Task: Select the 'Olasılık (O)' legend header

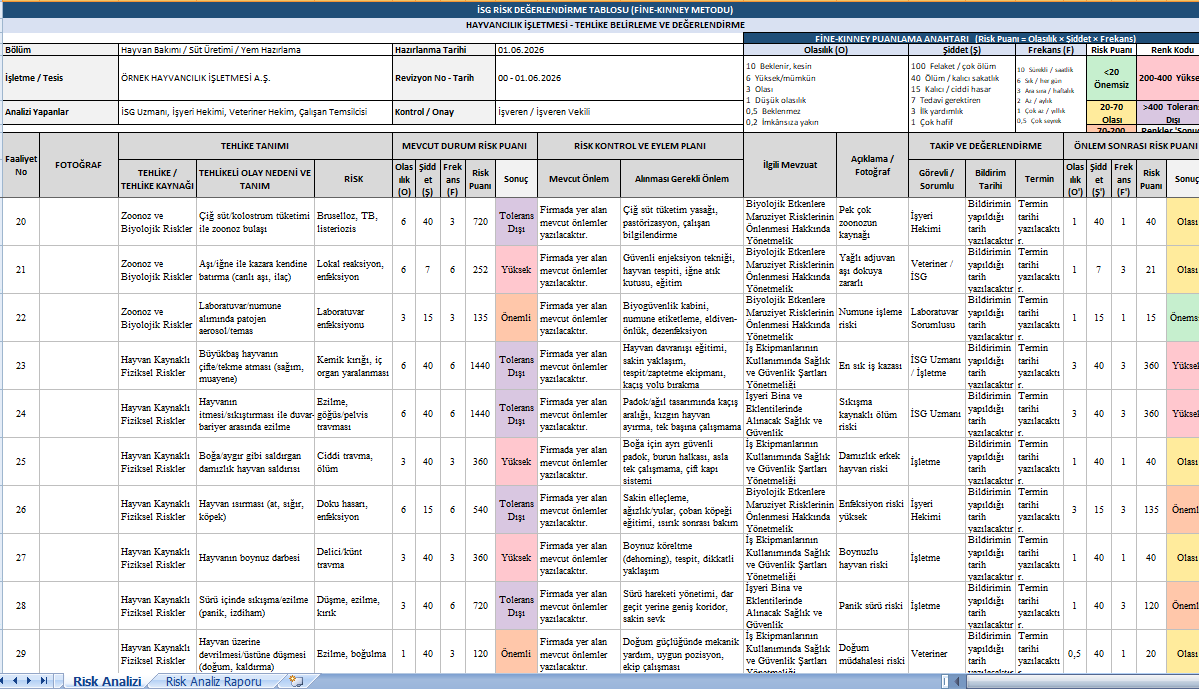Action: point(826,50)
